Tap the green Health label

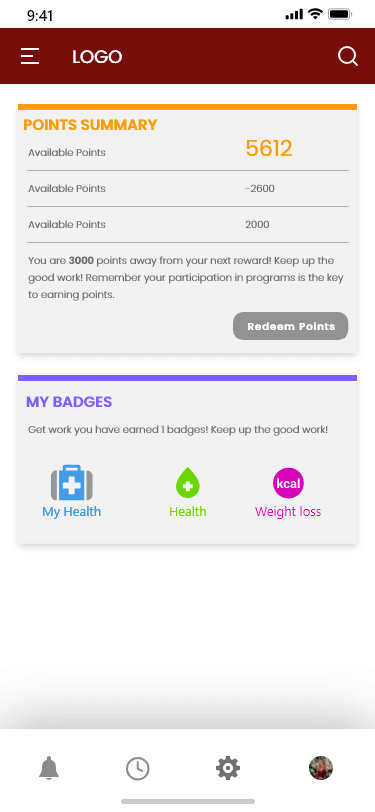[188, 512]
